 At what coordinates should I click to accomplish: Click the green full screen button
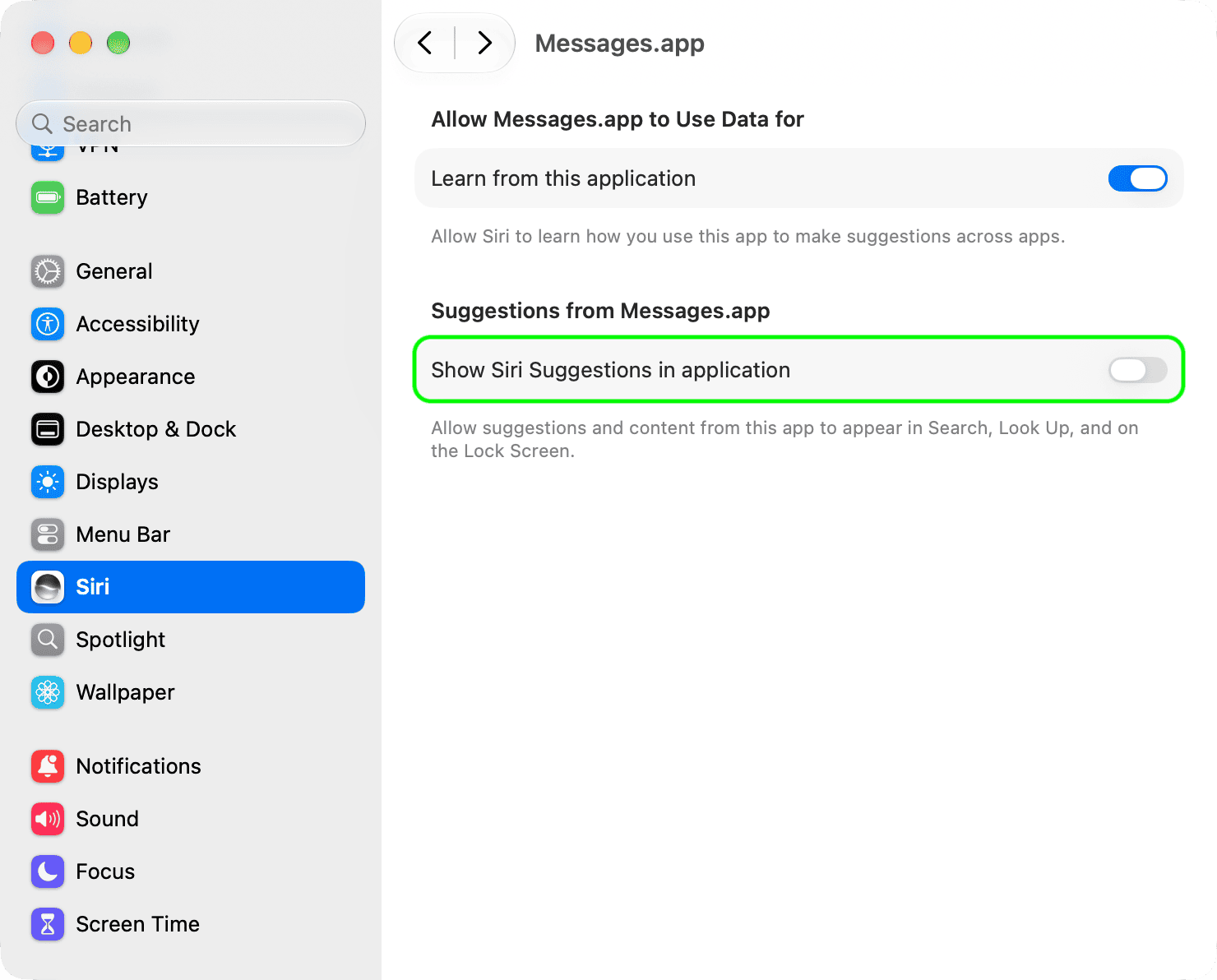tap(118, 43)
